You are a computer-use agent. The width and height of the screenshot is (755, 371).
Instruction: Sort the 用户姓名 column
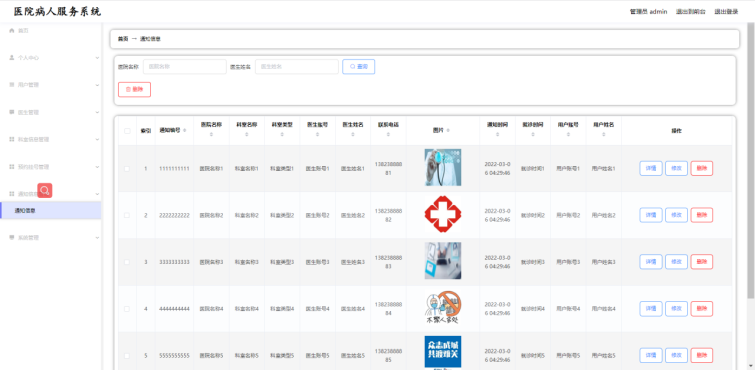[x=604, y=135]
